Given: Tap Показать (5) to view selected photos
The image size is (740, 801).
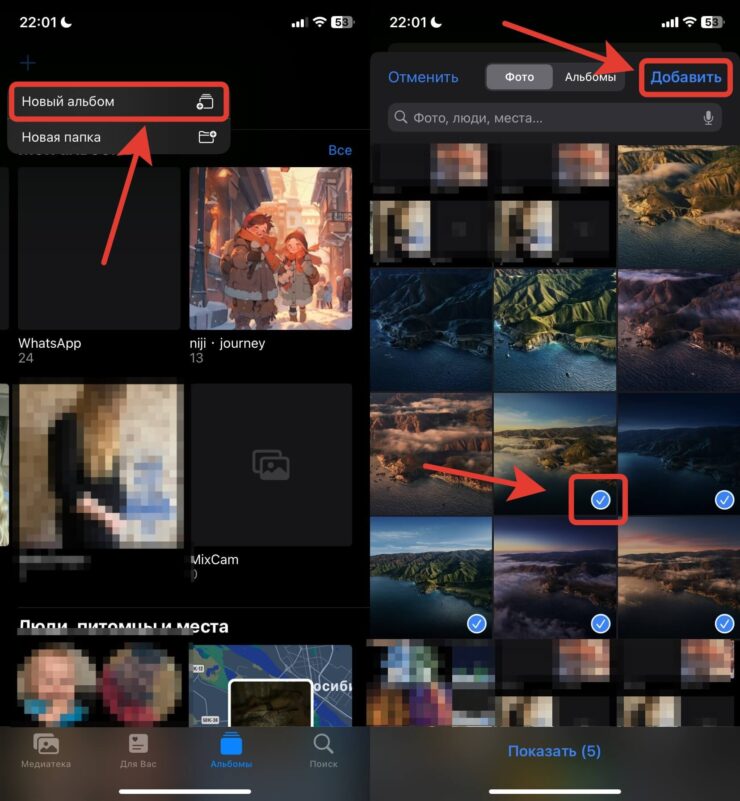Looking at the screenshot, I should (554, 751).
